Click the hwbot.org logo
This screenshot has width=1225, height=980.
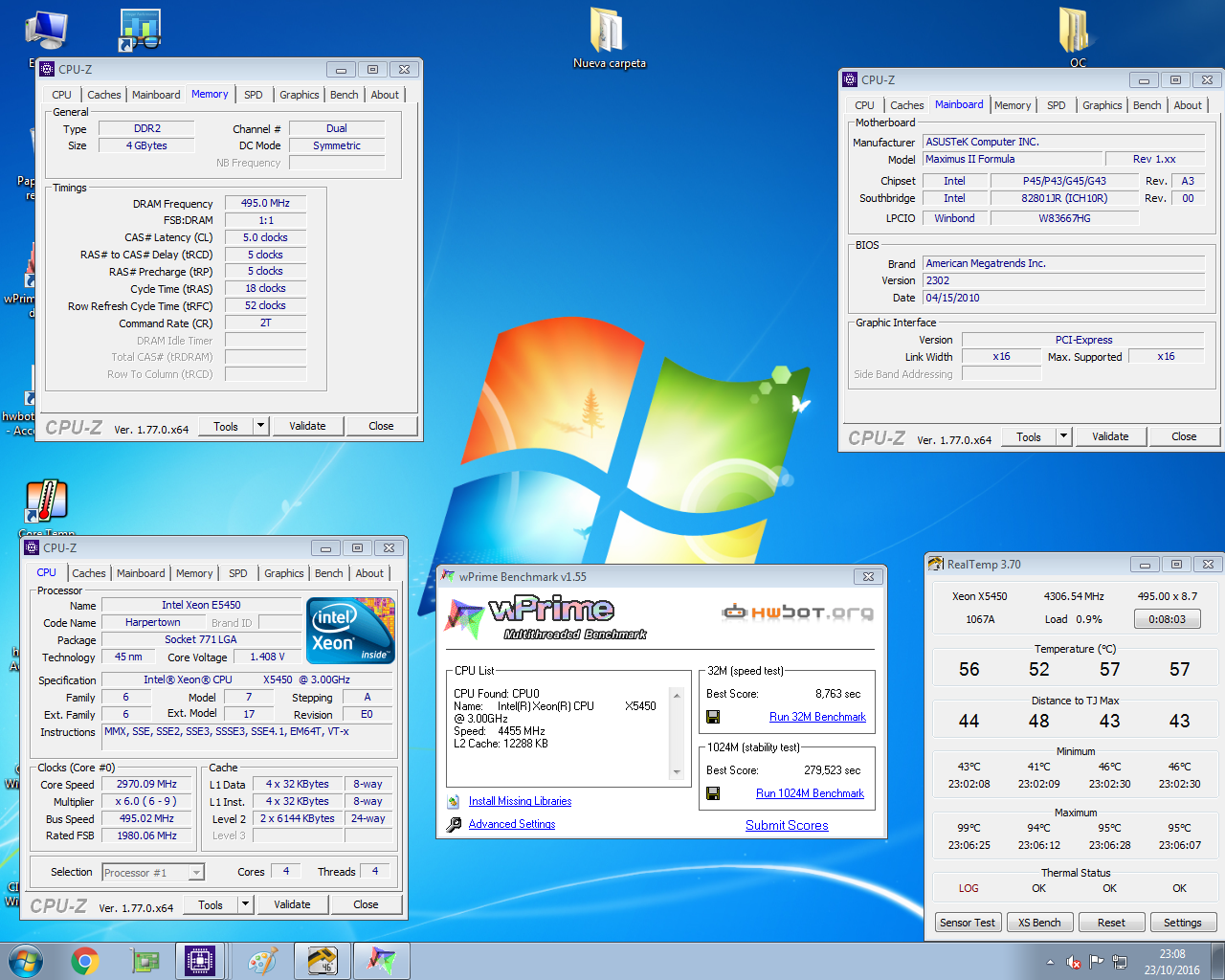(798, 612)
